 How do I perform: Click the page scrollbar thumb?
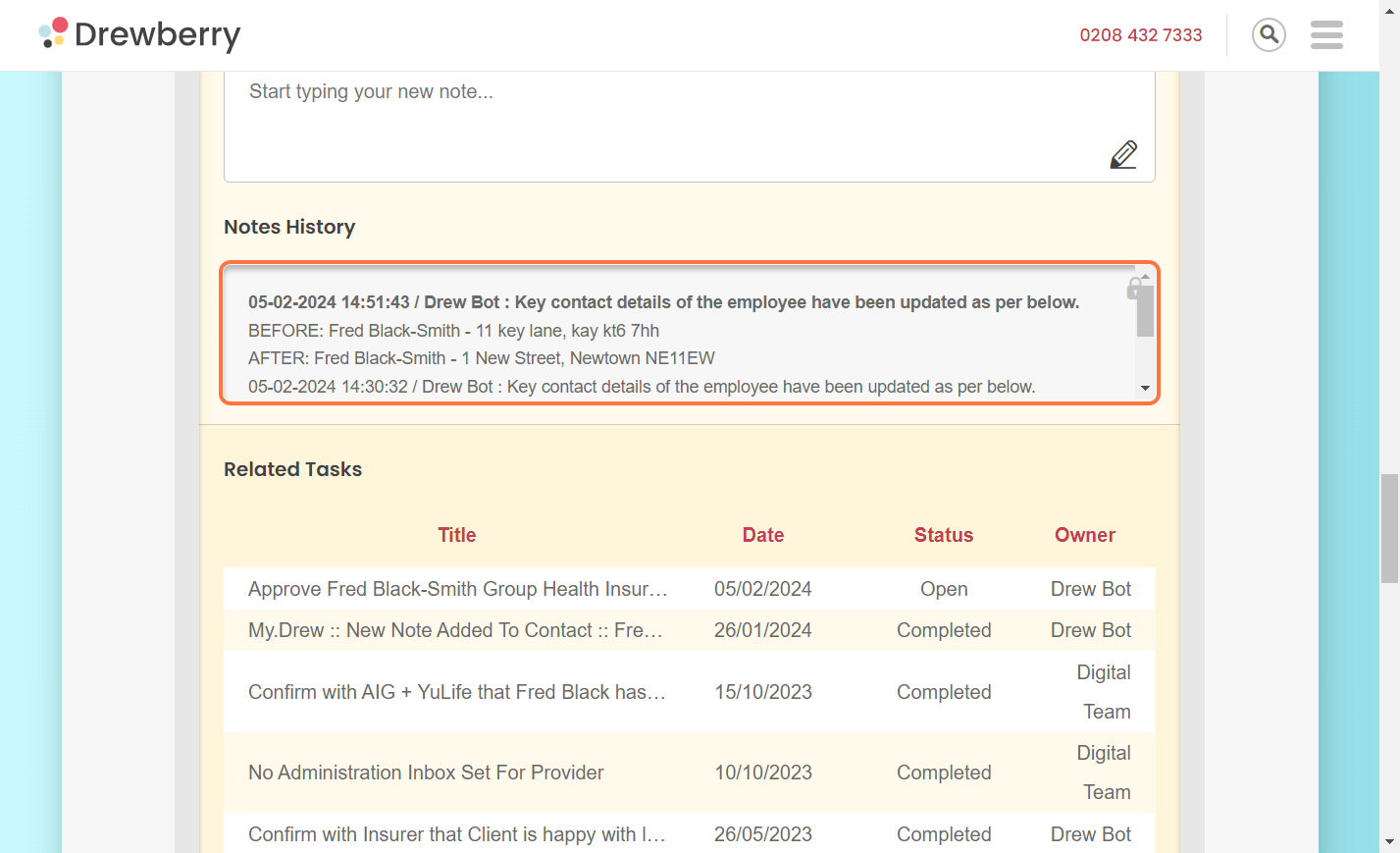1389,528
